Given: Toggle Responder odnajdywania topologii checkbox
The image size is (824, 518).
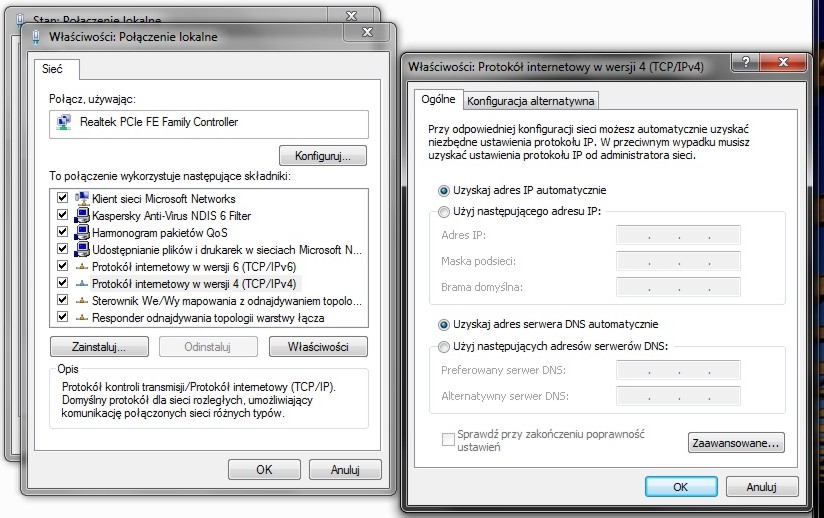Looking at the screenshot, I should click(x=63, y=316).
